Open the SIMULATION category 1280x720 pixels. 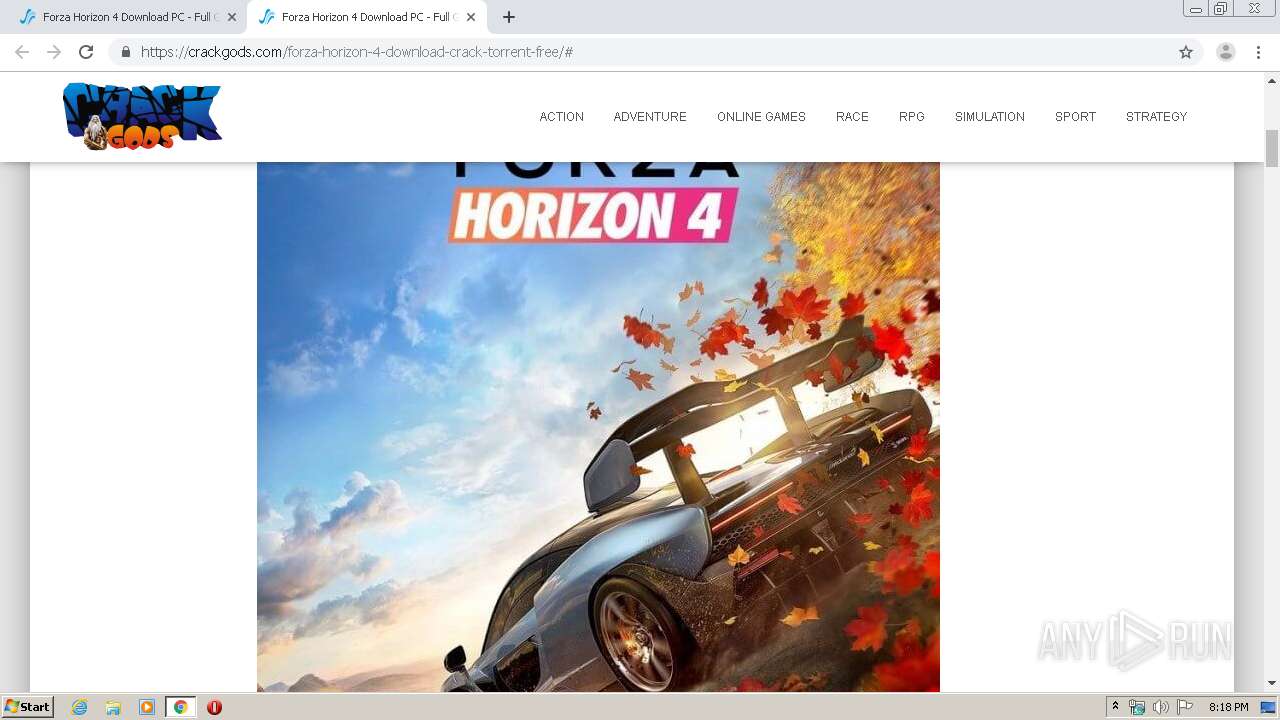(990, 117)
